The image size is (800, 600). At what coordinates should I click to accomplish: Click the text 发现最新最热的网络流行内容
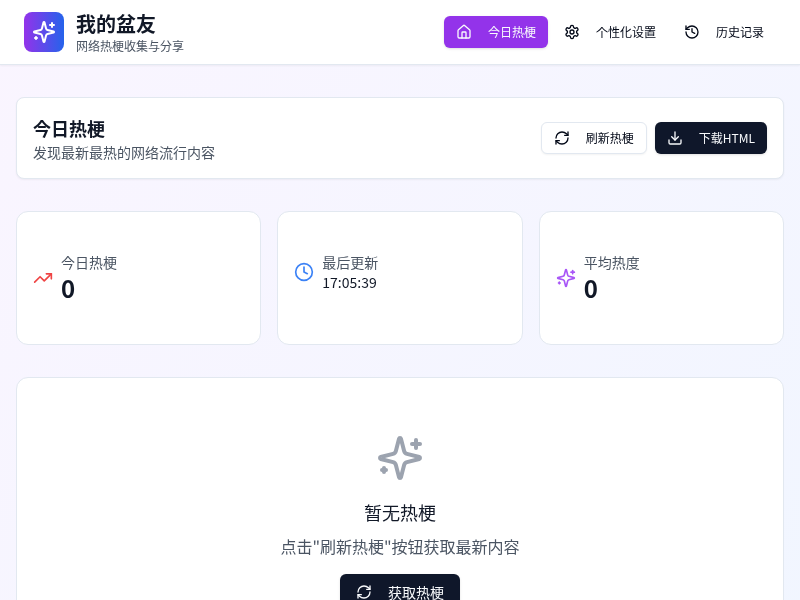click(124, 153)
